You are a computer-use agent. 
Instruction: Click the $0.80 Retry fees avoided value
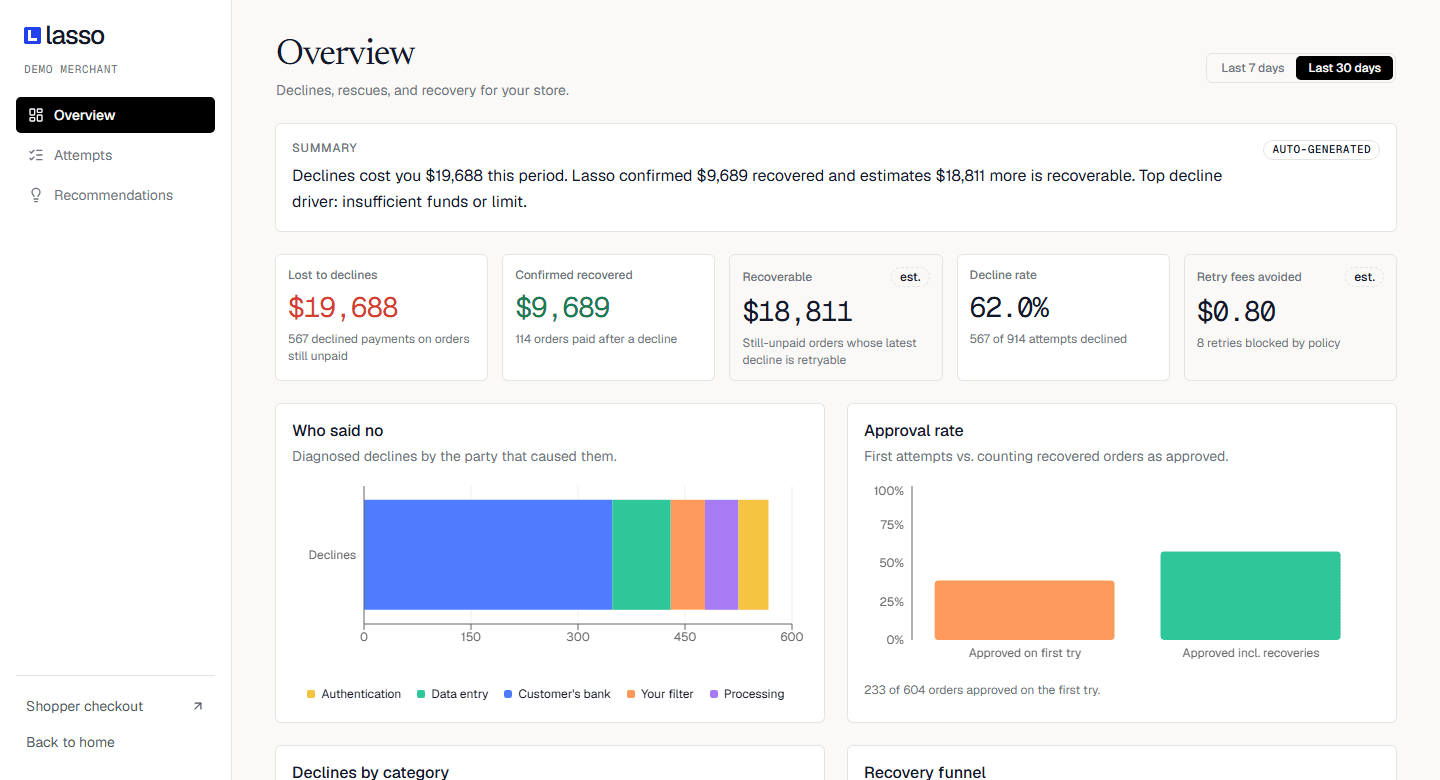coord(1236,311)
